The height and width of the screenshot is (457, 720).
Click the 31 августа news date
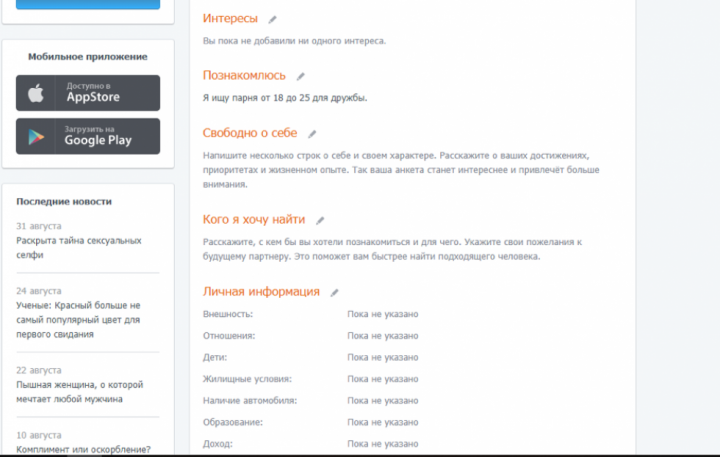coord(39,226)
